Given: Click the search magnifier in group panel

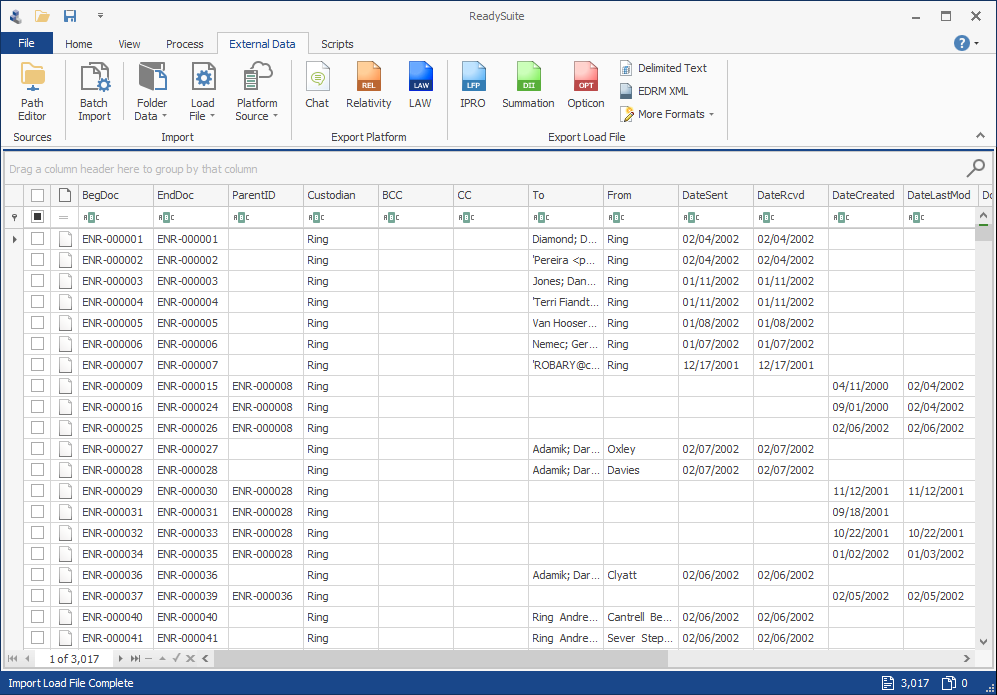Looking at the screenshot, I should [x=975, y=168].
